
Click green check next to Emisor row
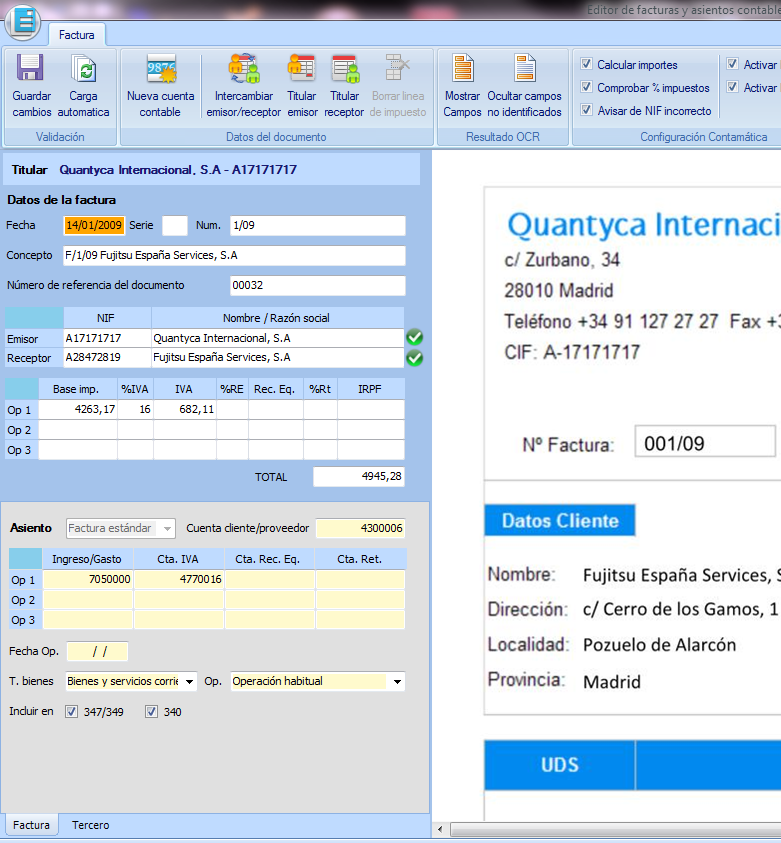click(414, 338)
